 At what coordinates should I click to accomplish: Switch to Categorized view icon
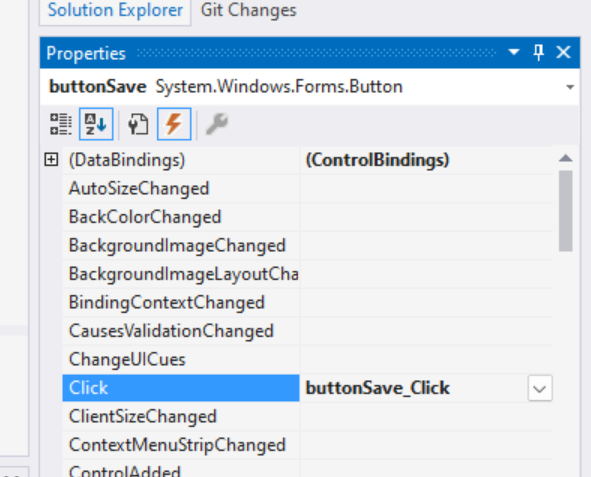coord(61,124)
